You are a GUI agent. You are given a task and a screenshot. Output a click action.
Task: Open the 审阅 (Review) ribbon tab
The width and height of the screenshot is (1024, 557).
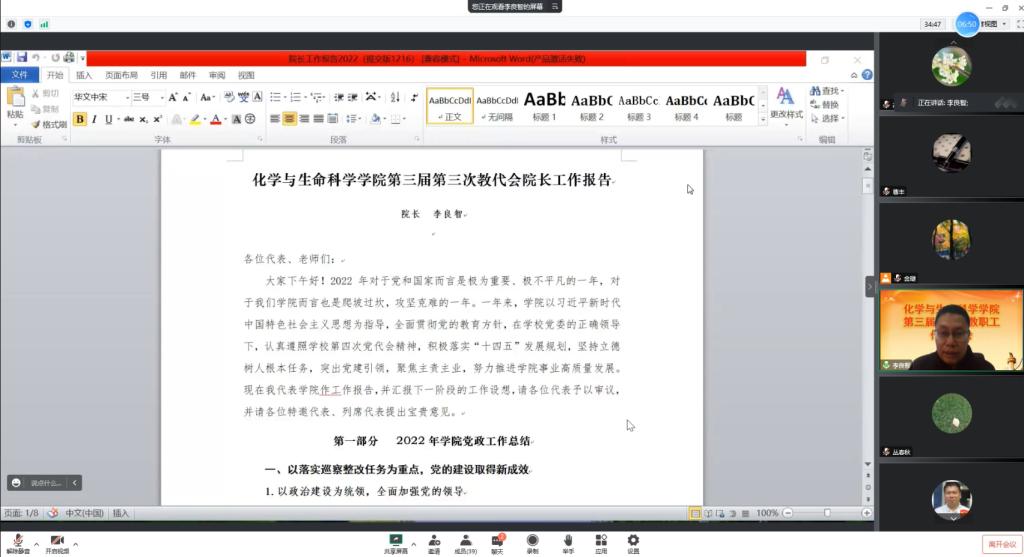coord(217,75)
